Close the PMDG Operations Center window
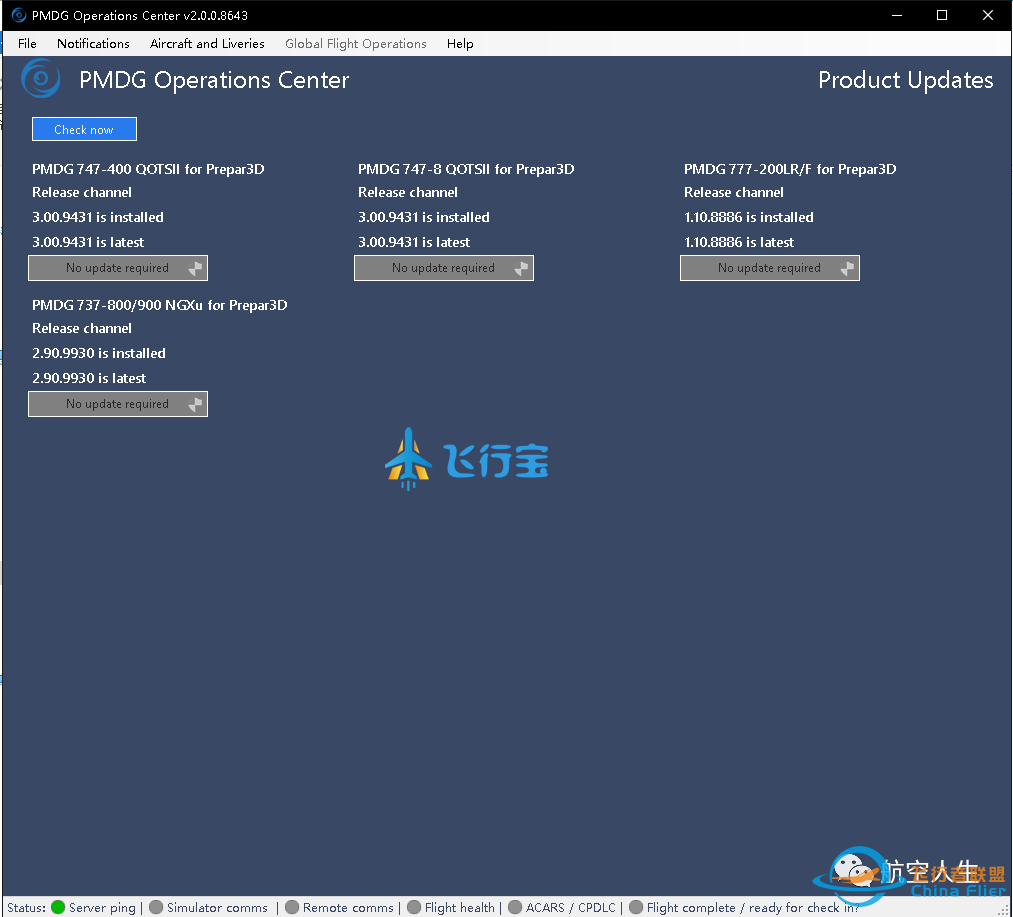 click(x=988, y=15)
